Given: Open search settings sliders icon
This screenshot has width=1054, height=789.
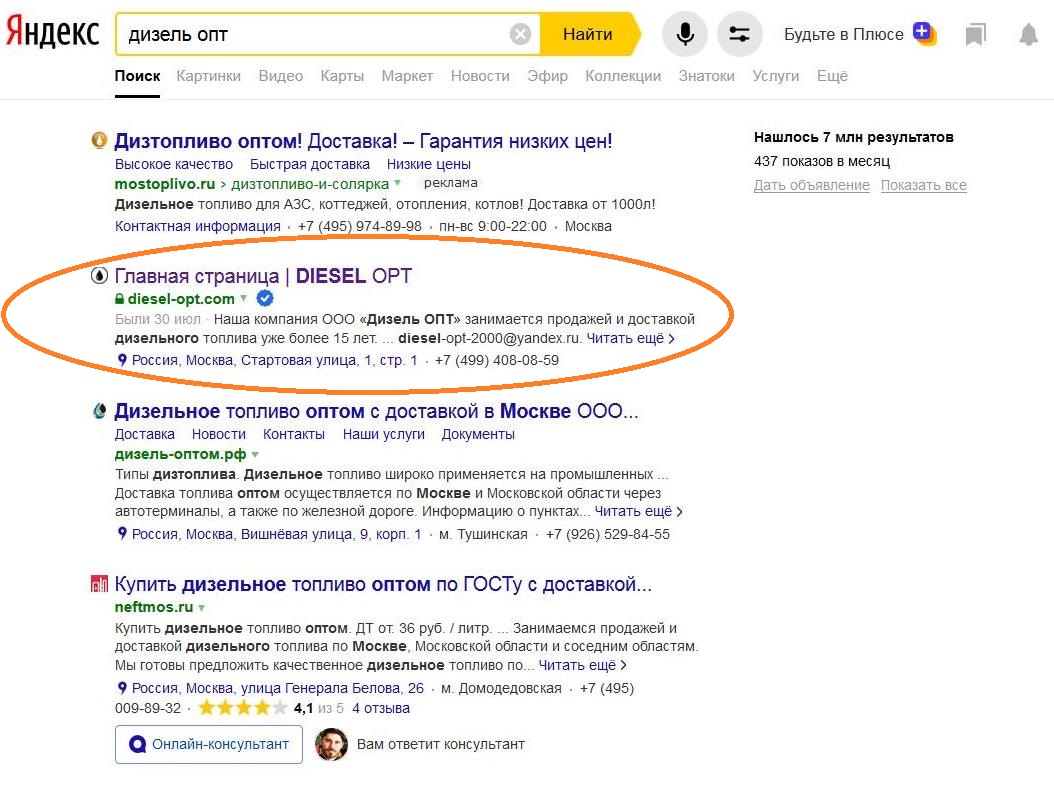Looking at the screenshot, I should click(739, 35).
